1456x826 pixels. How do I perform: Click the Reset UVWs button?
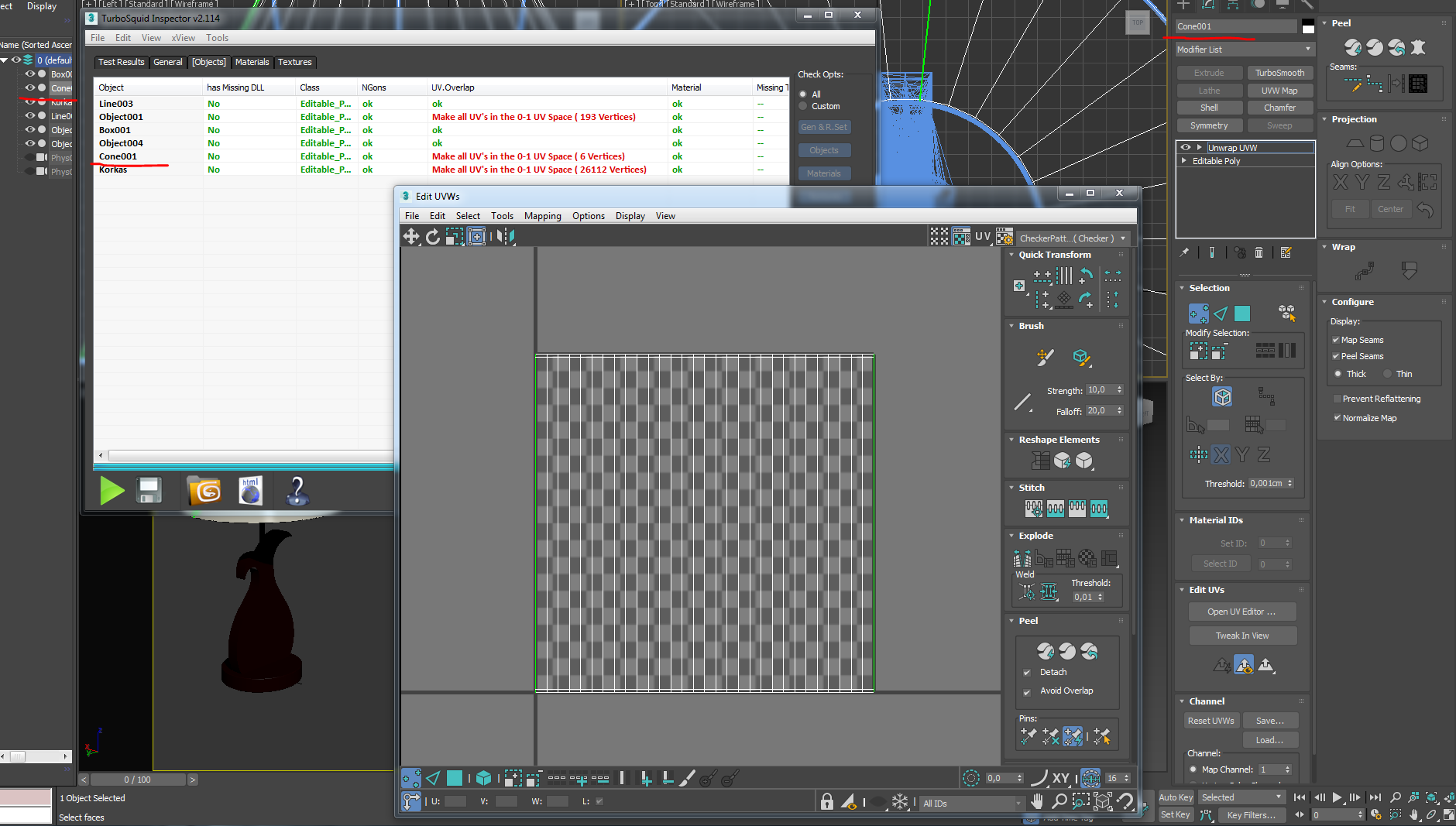(x=1210, y=721)
